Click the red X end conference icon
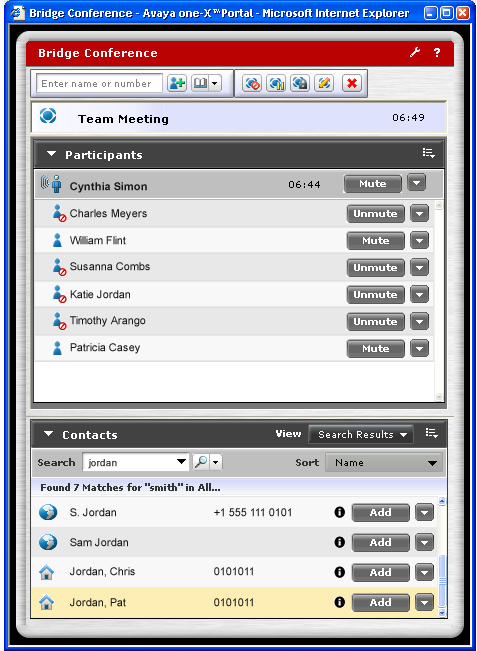 click(352, 83)
